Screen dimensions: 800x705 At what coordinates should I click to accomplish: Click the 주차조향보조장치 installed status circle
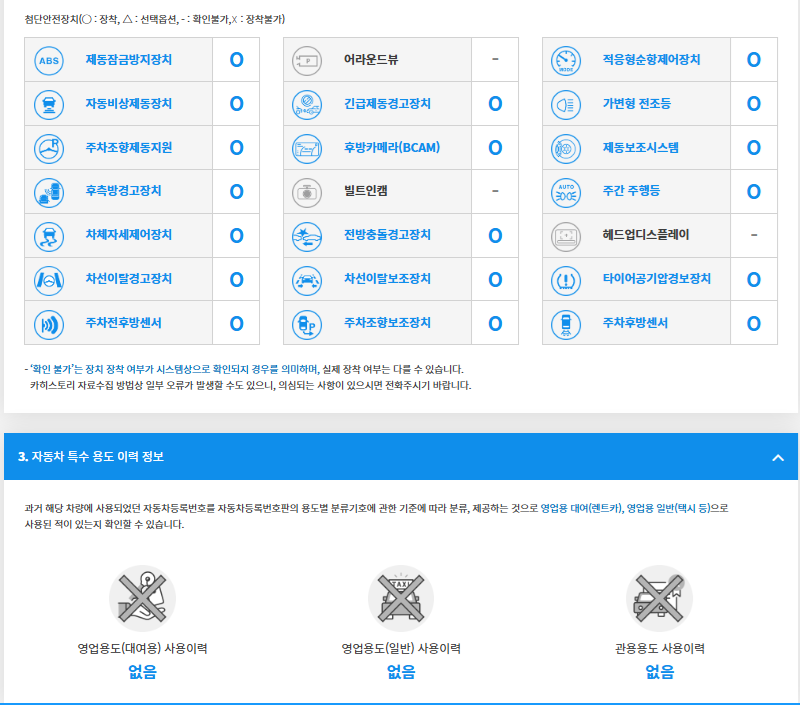(x=495, y=323)
